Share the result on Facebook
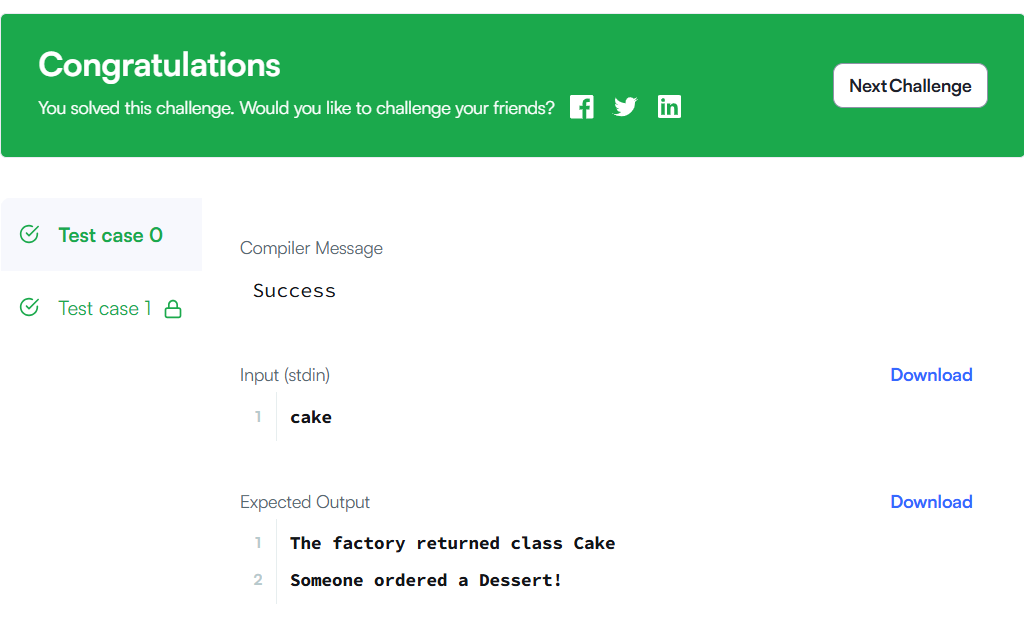Screen dimensions: 1024x625 pyautogui.click(x=582, y=107)
